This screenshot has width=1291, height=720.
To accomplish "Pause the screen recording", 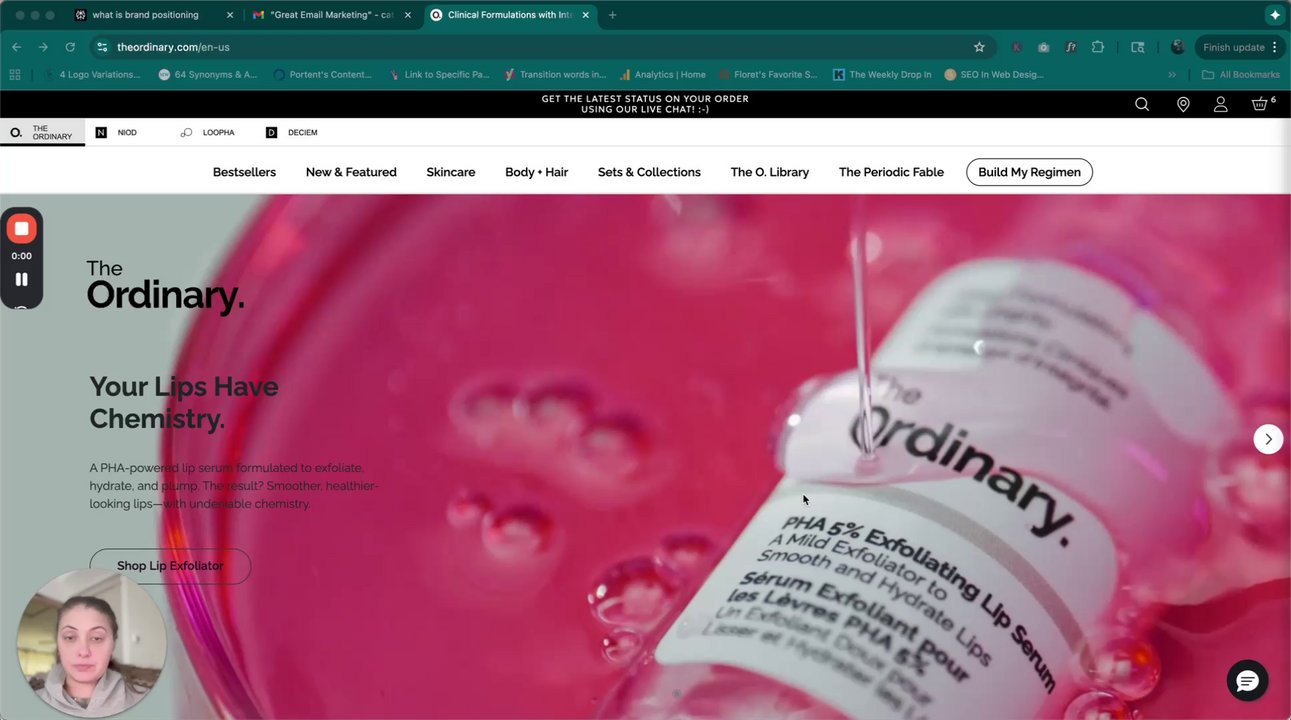I will click(x=21, y=280).
